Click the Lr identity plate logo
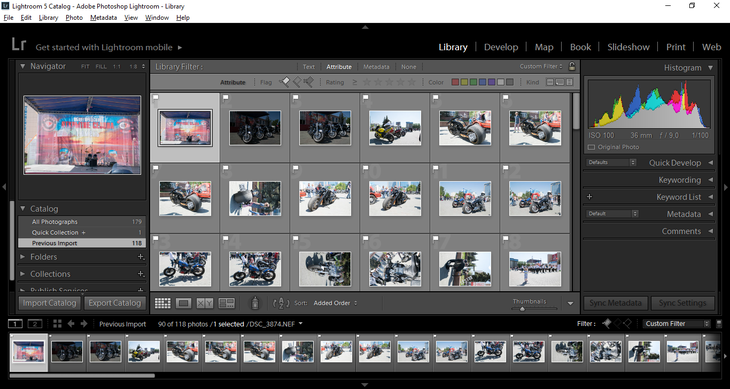The width and height of the screenshot is (730, 389). (x=19, y=45)
